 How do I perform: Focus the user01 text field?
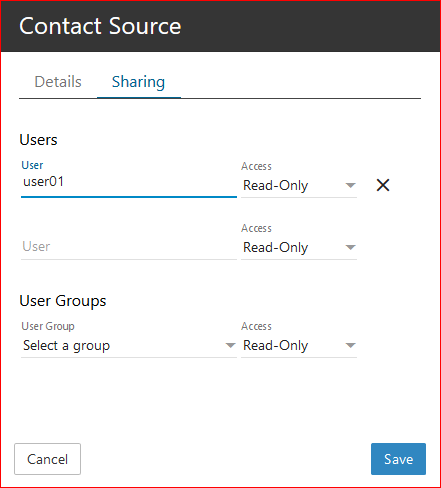coord(129,182)
